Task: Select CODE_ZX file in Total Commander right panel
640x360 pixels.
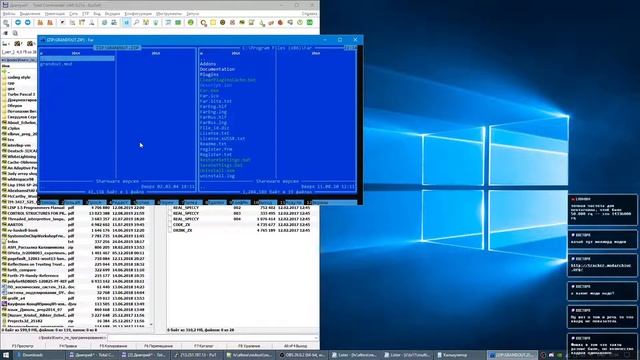Action: click(x=241, y=224)
